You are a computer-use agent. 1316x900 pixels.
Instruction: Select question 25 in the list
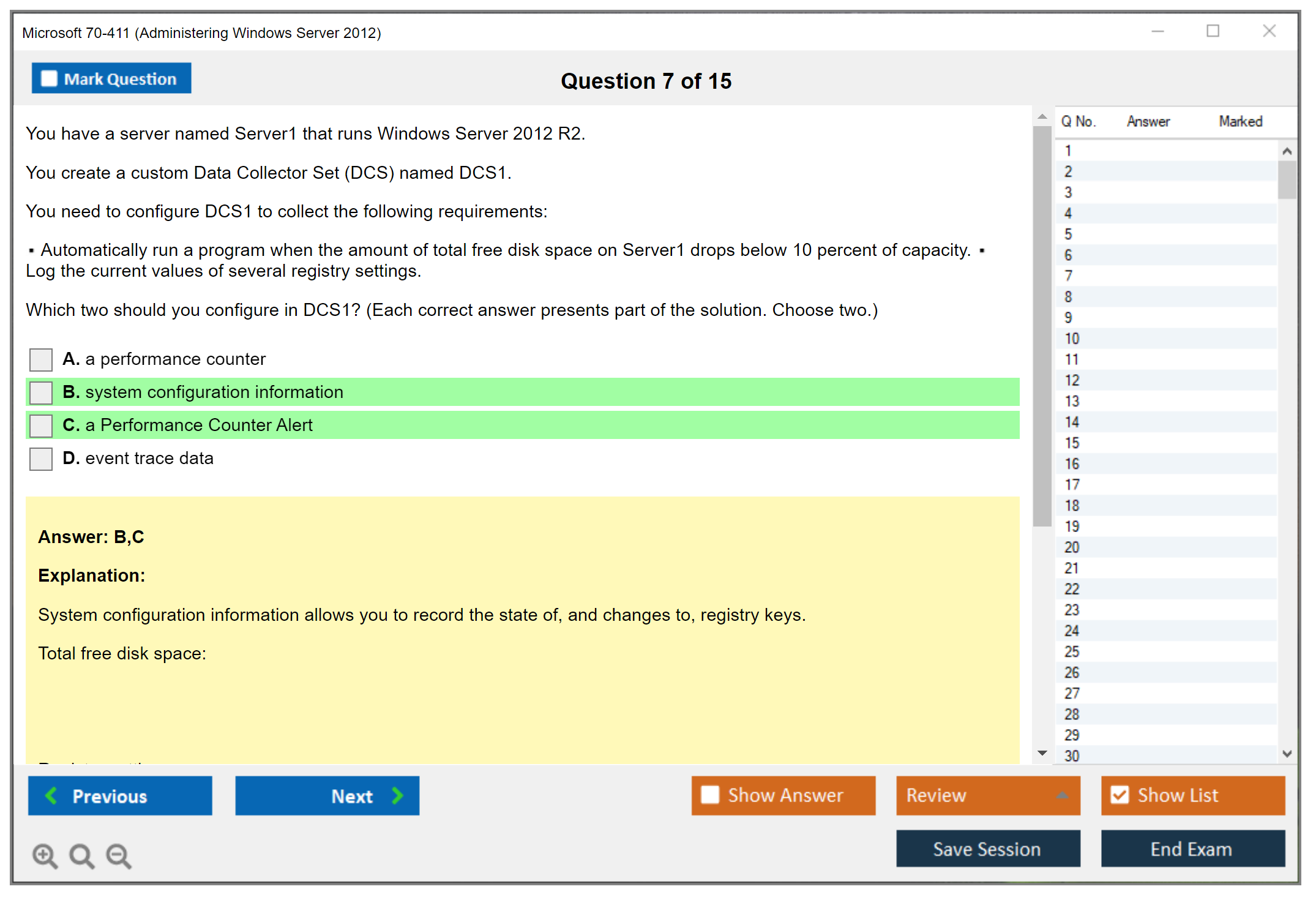click(1072, 651)
